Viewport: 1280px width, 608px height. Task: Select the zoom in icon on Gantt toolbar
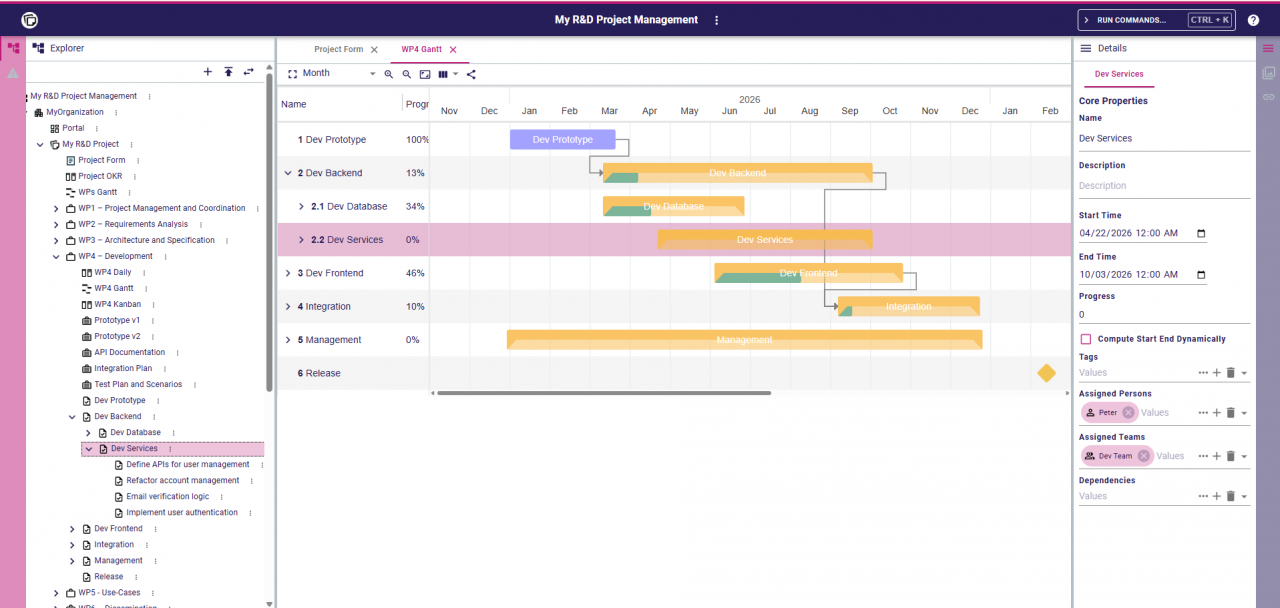[389, 74]
